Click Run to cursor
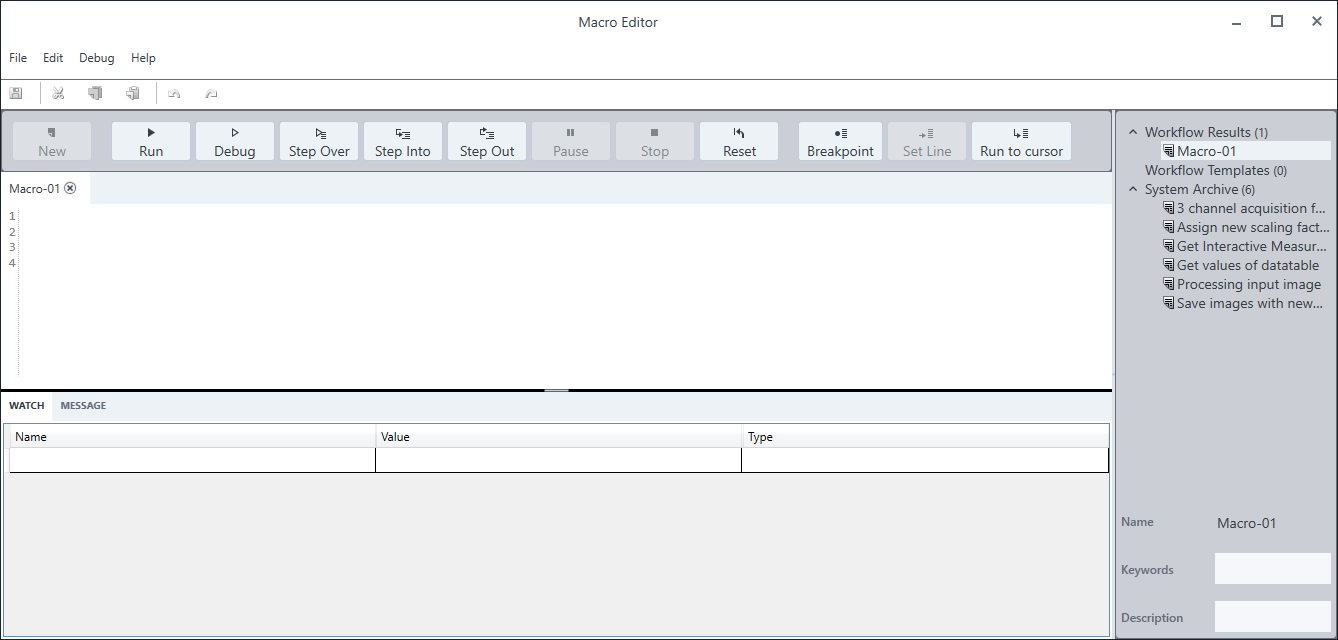Viewport: 1338px width, 640px height. tap(1020, 141)
